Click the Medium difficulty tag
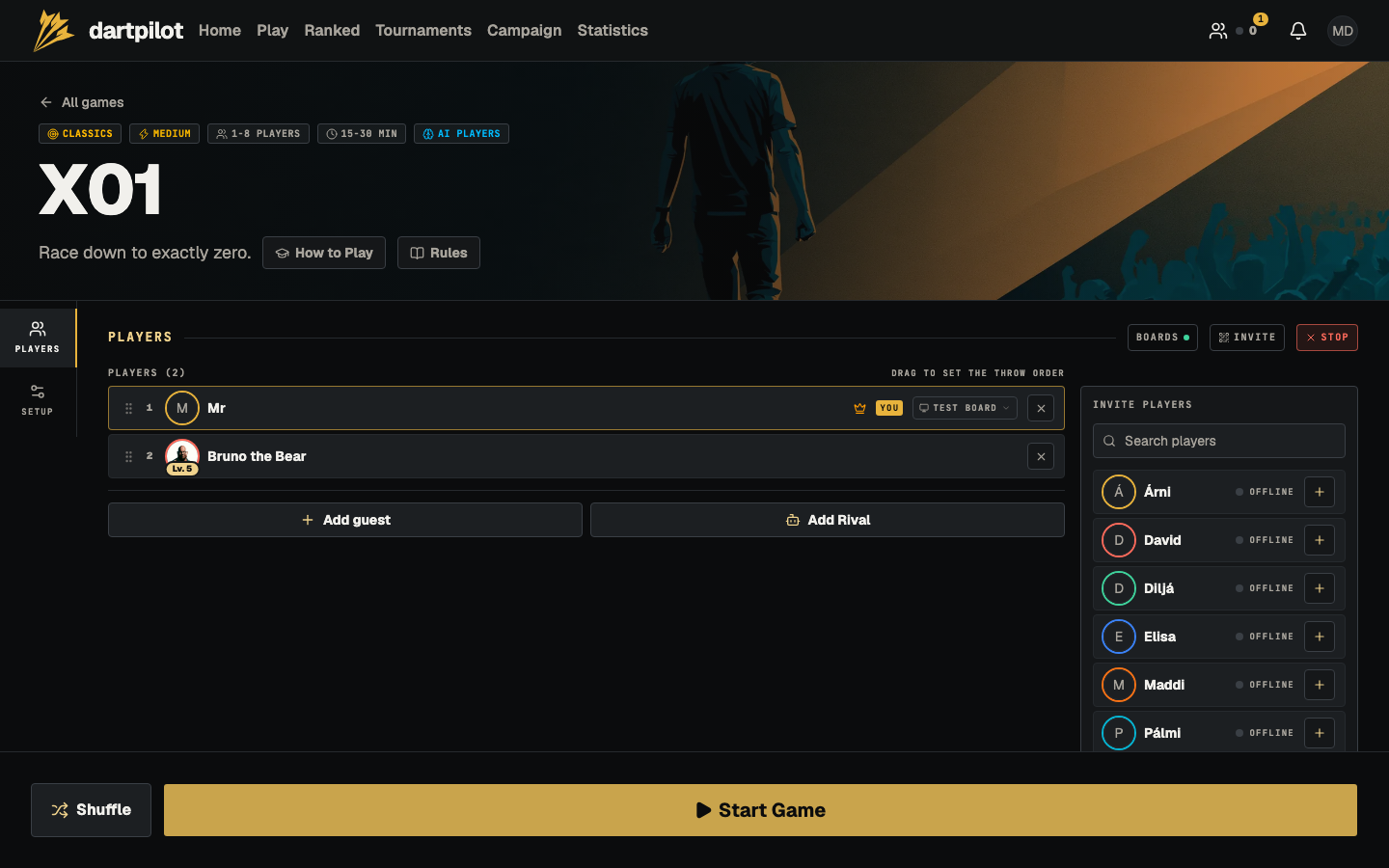The width and height of the screenshot is (1389, 868). [x=164, y=134]
